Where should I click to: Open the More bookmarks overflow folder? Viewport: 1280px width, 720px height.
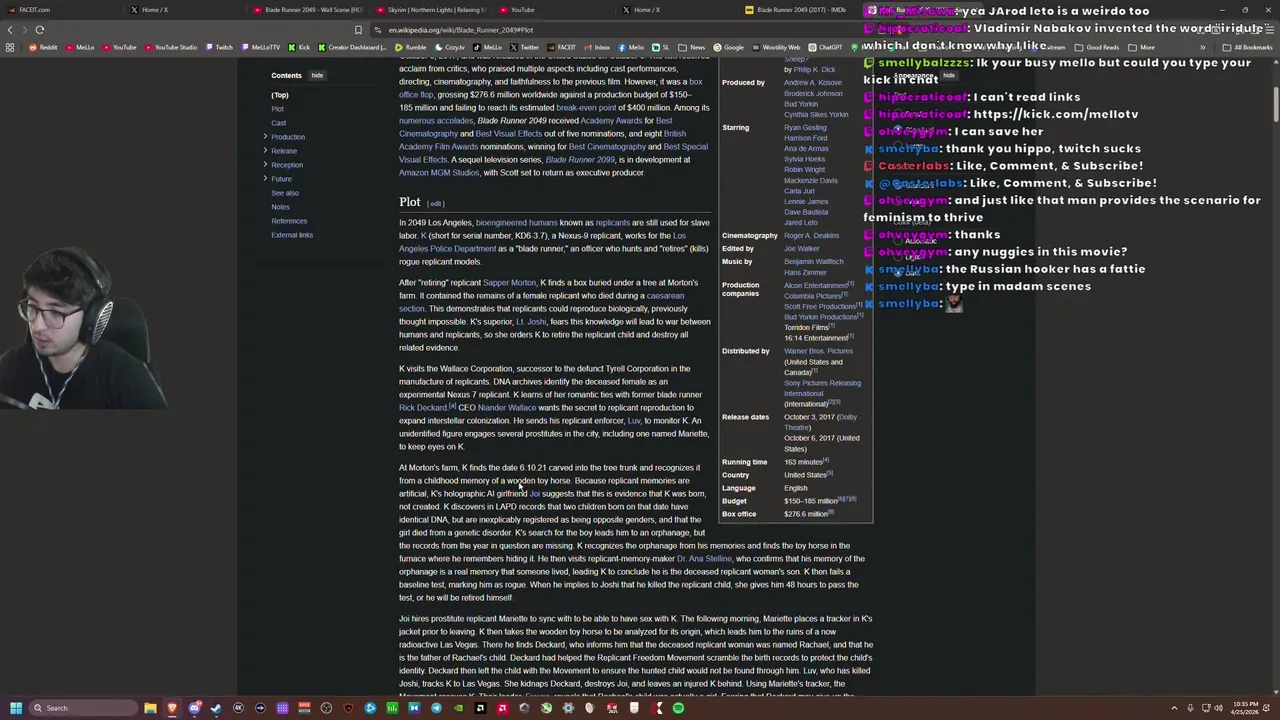1141,47
